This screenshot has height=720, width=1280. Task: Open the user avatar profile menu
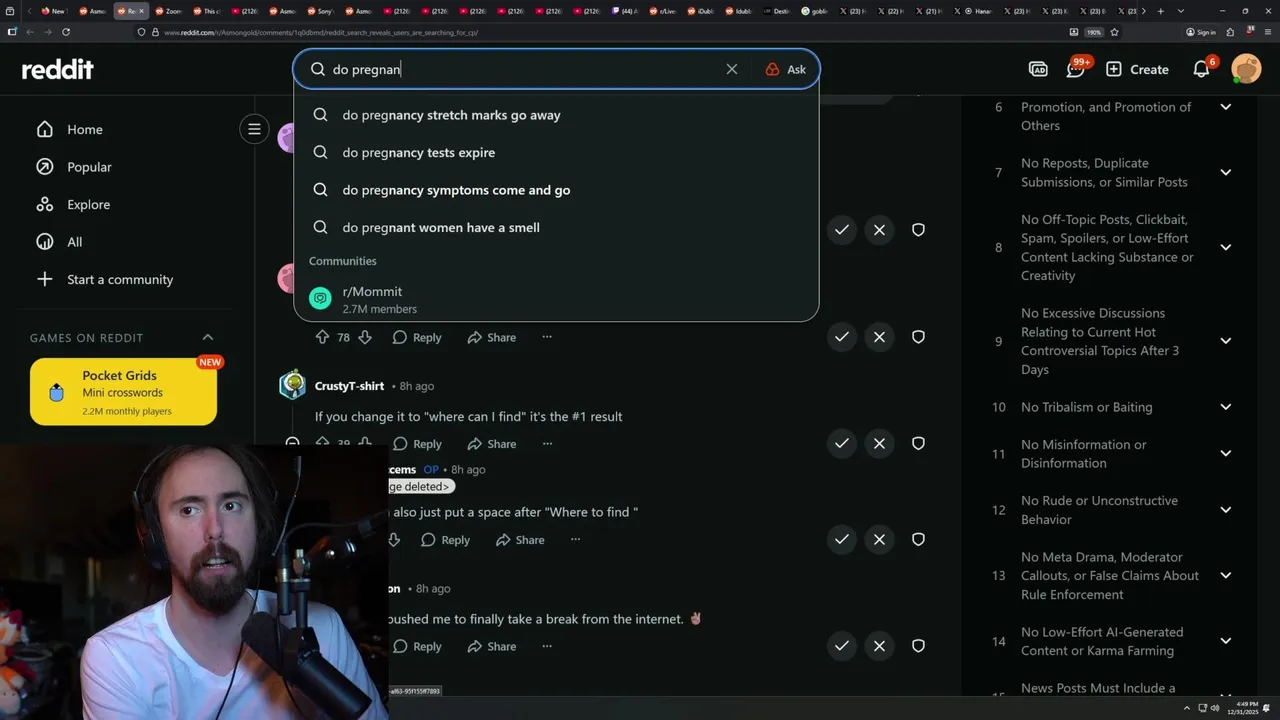[1246, 69]
